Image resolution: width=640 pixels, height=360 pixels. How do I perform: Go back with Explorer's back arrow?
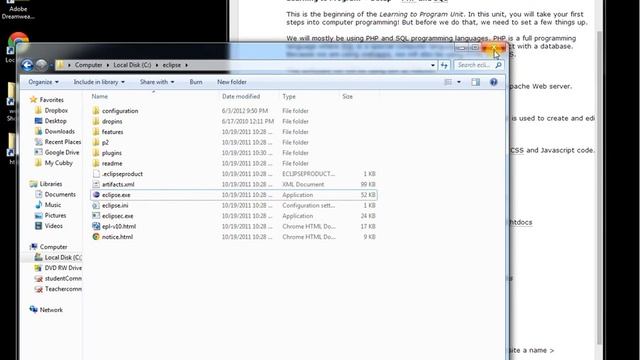tap(27, 65)
